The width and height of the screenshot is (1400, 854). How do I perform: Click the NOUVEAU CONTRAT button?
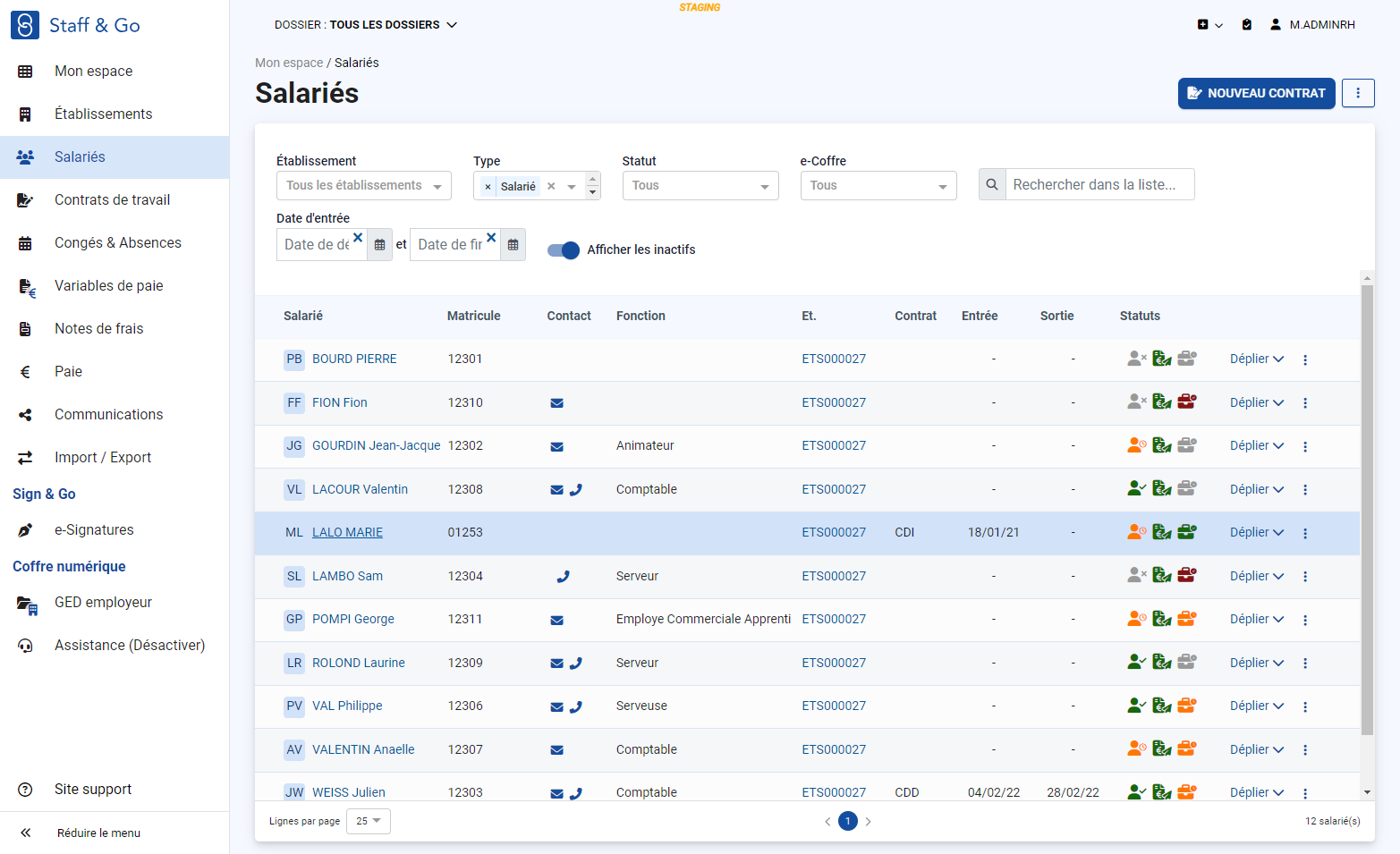tap(1256, 93)
